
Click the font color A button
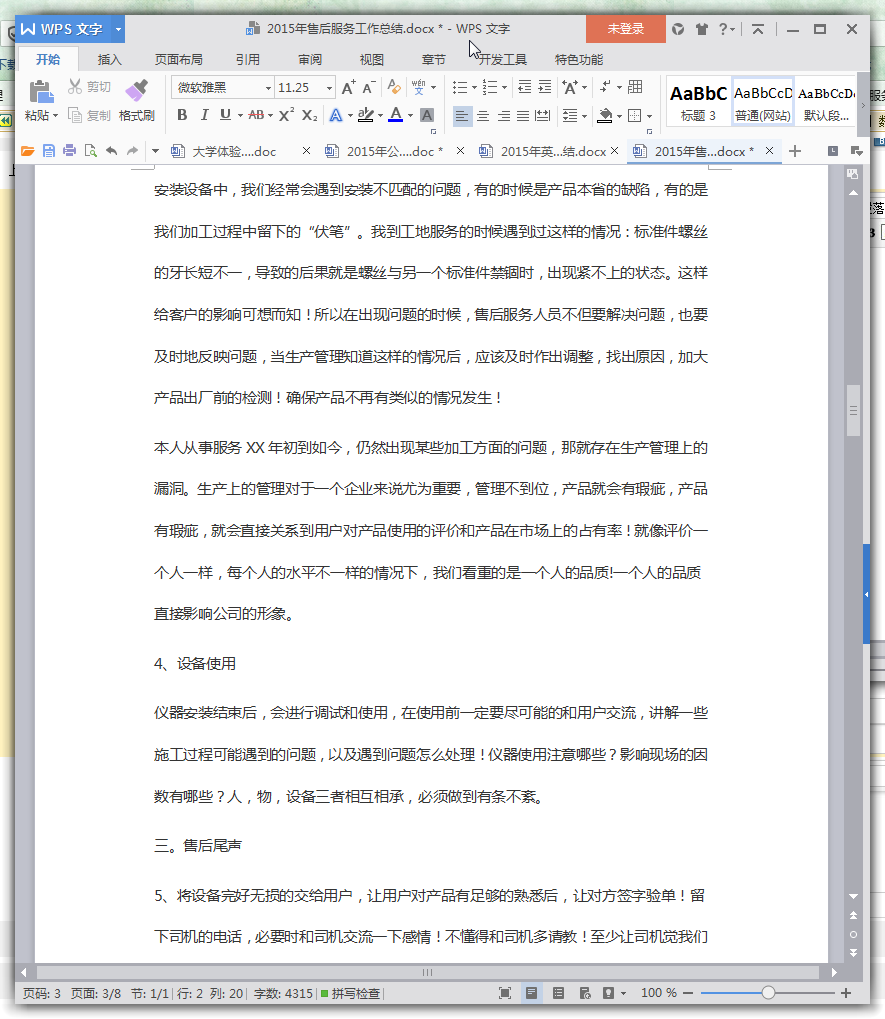pos(395,115)
